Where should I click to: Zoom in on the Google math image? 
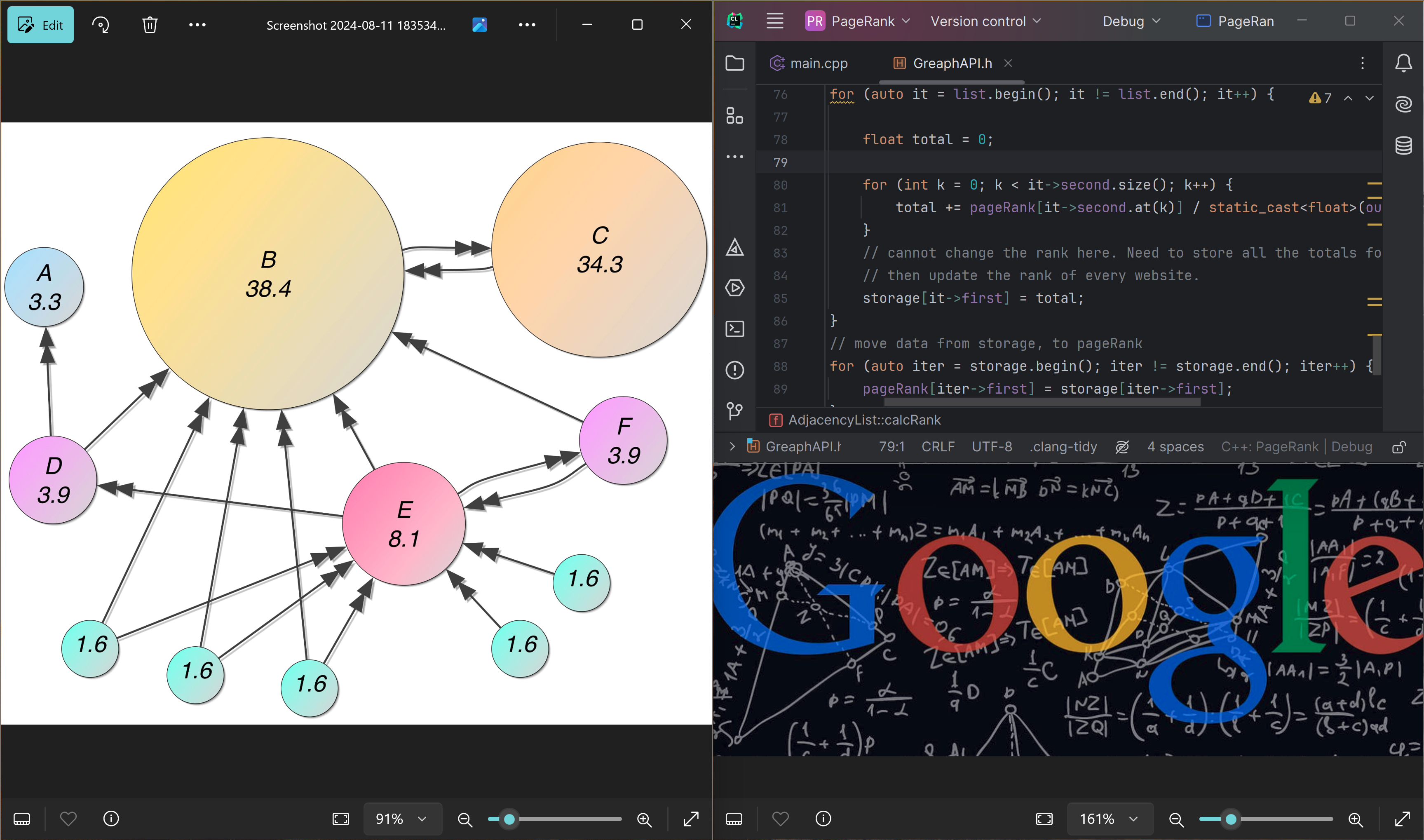pos(1356,819)
